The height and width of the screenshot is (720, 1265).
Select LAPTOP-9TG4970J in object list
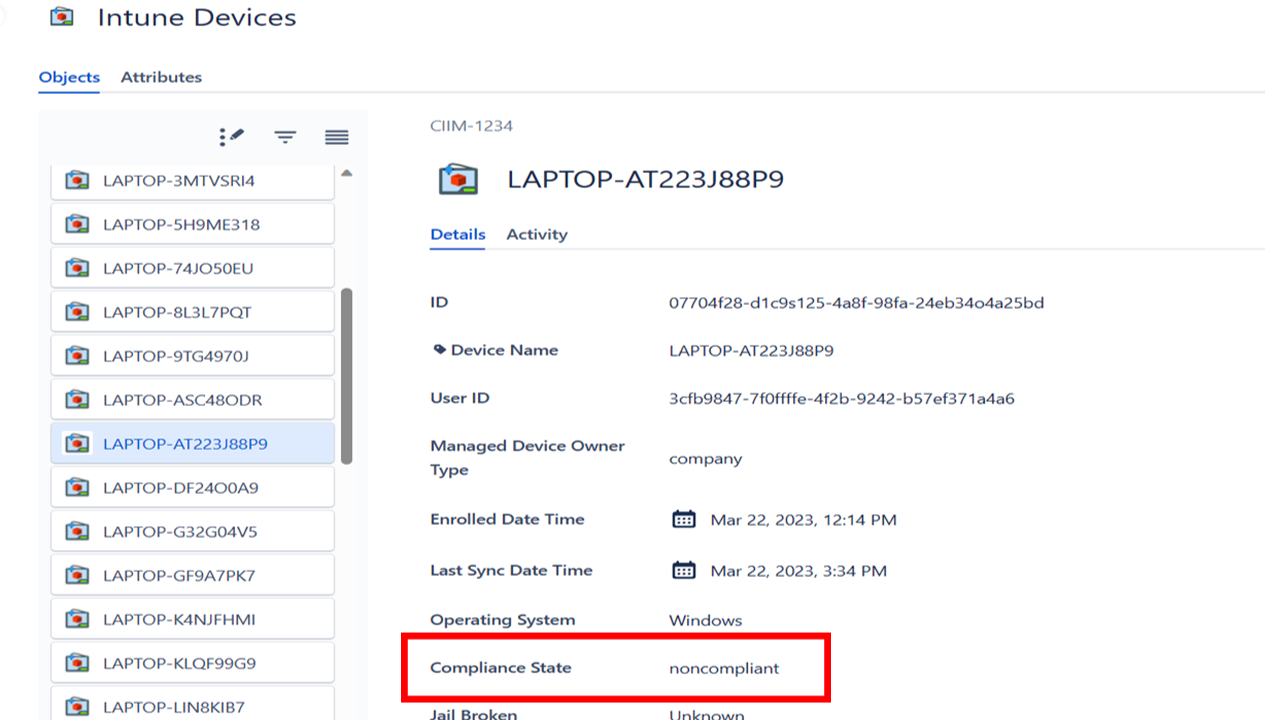(192, 357)
